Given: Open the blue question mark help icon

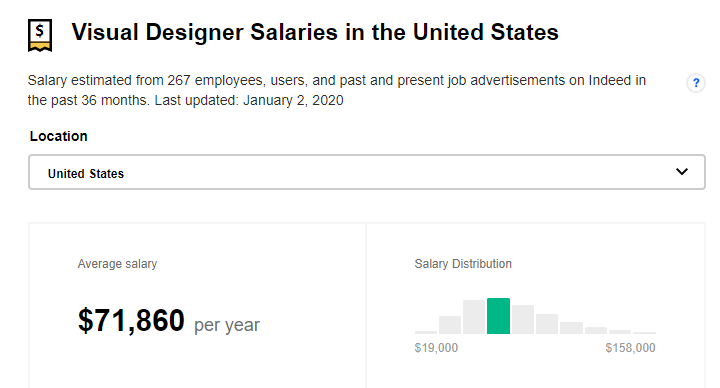Looking at the screenshot, I should [x=696, y=83].
